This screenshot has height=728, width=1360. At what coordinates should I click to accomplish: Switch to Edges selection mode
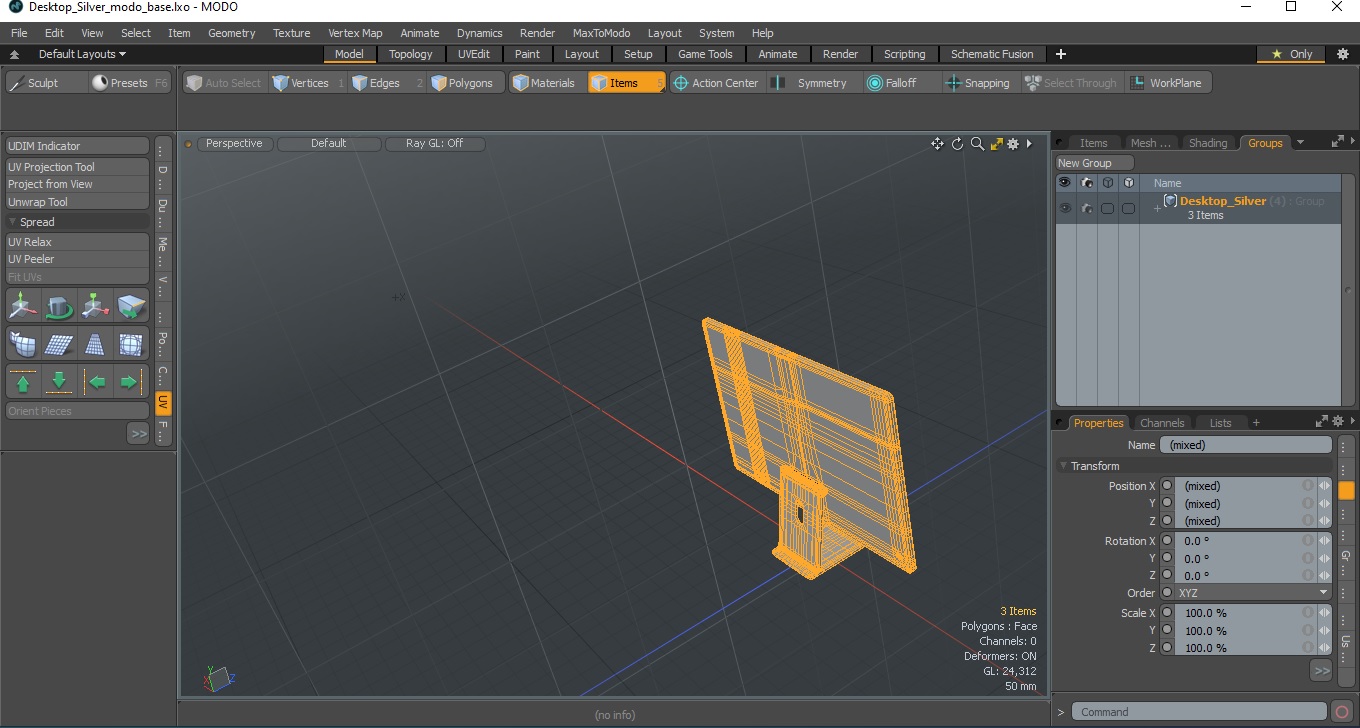[387, 83]
